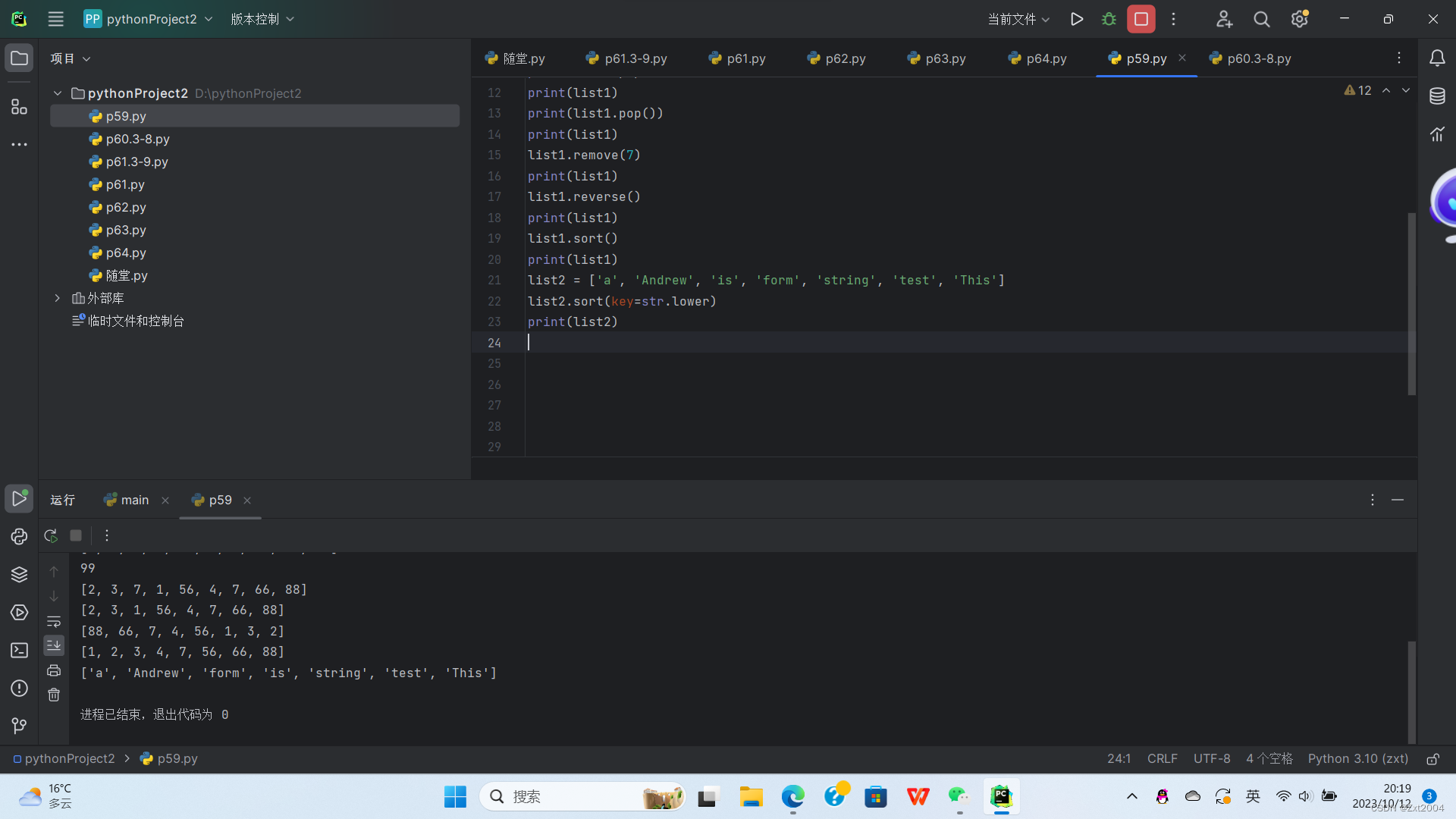
Task: Open the 当前文件 run configuration dropdown
Action: pyautogui.click(x=1018, y=19)
